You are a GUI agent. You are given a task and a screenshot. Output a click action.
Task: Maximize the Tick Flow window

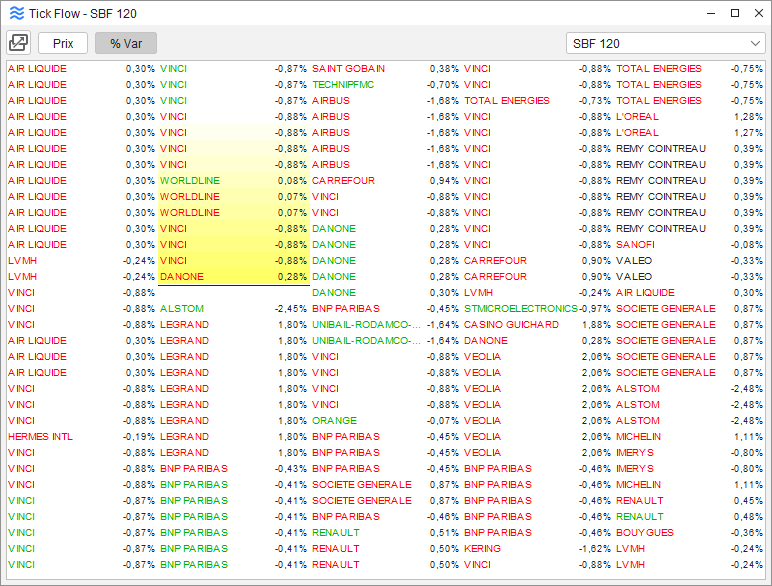(734, 13)
